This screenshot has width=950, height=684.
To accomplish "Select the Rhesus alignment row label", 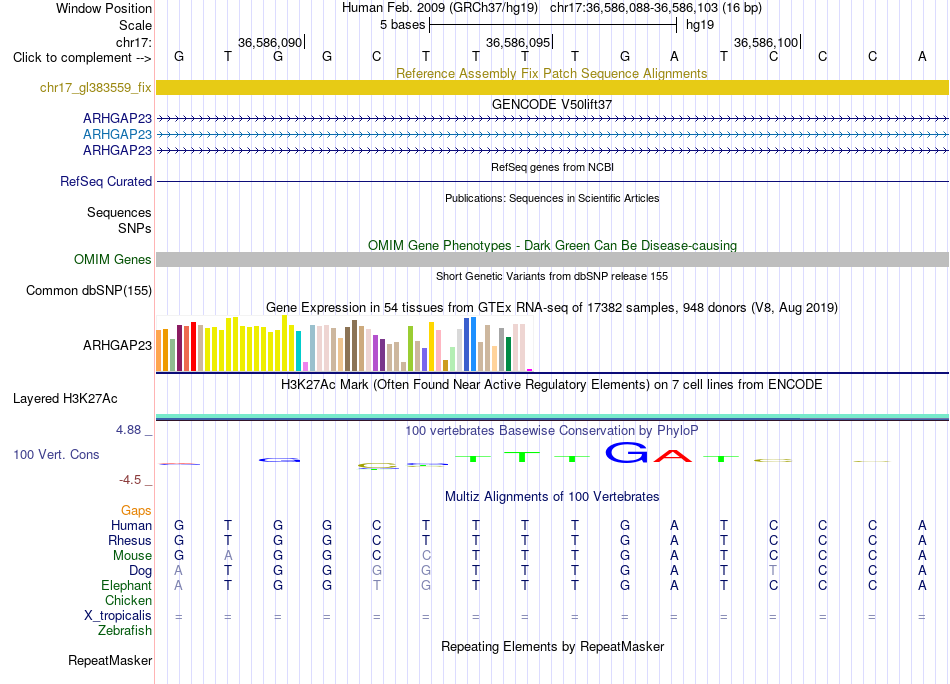I will pos(130,540).
